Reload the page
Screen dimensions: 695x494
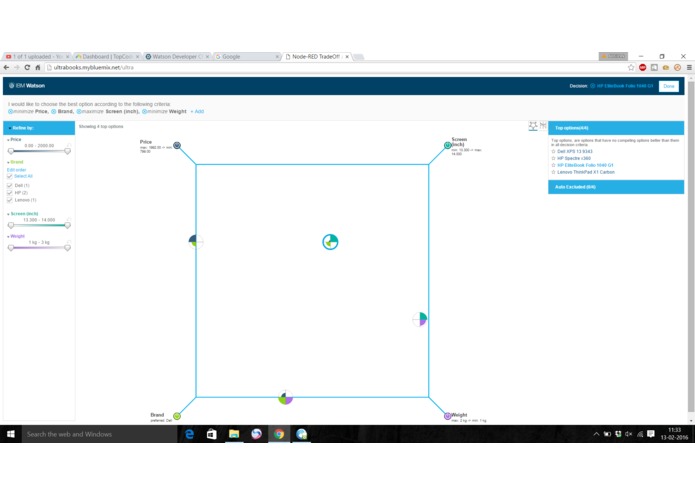(27, 67)
